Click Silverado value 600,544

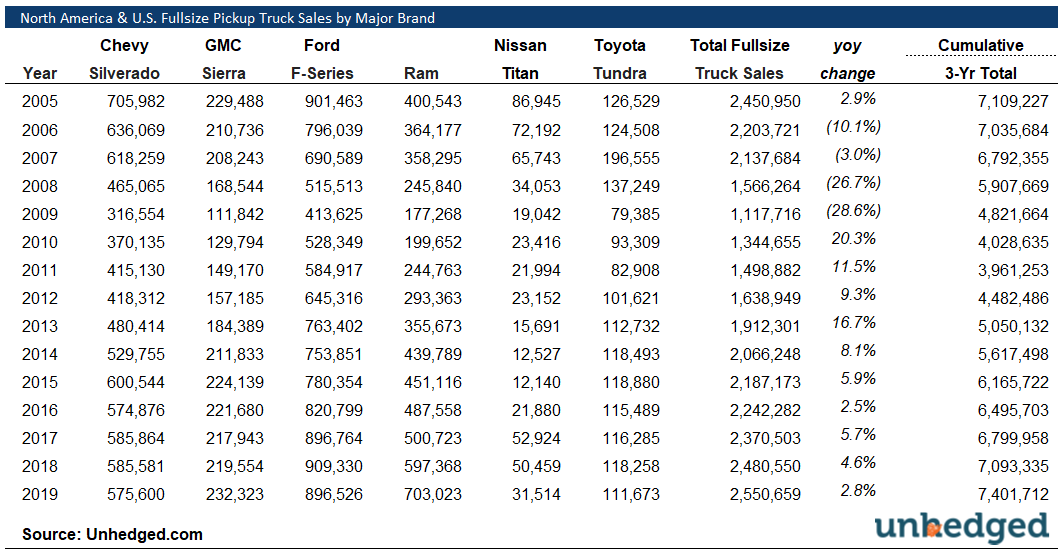pyautogui.click(x=136, y=383)
